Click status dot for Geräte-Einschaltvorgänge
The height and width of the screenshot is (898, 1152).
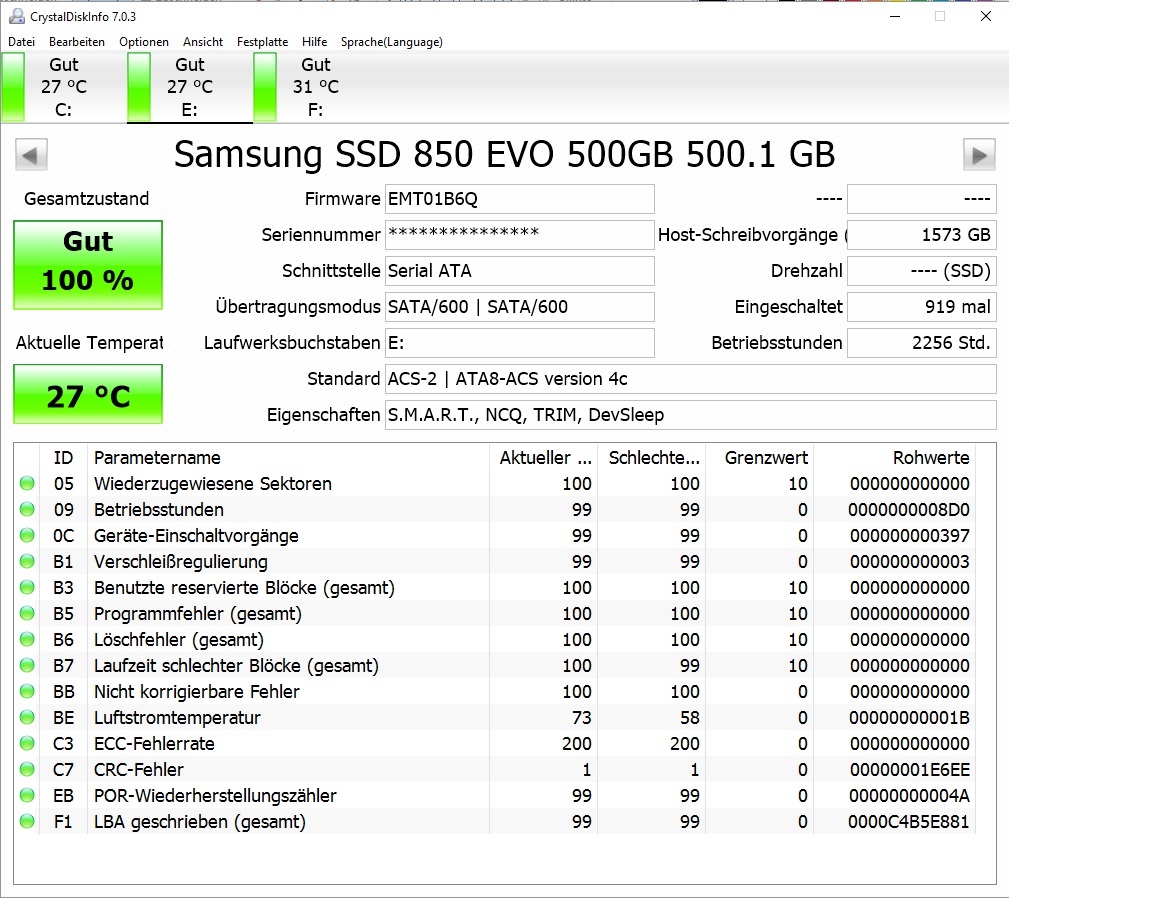27,535
